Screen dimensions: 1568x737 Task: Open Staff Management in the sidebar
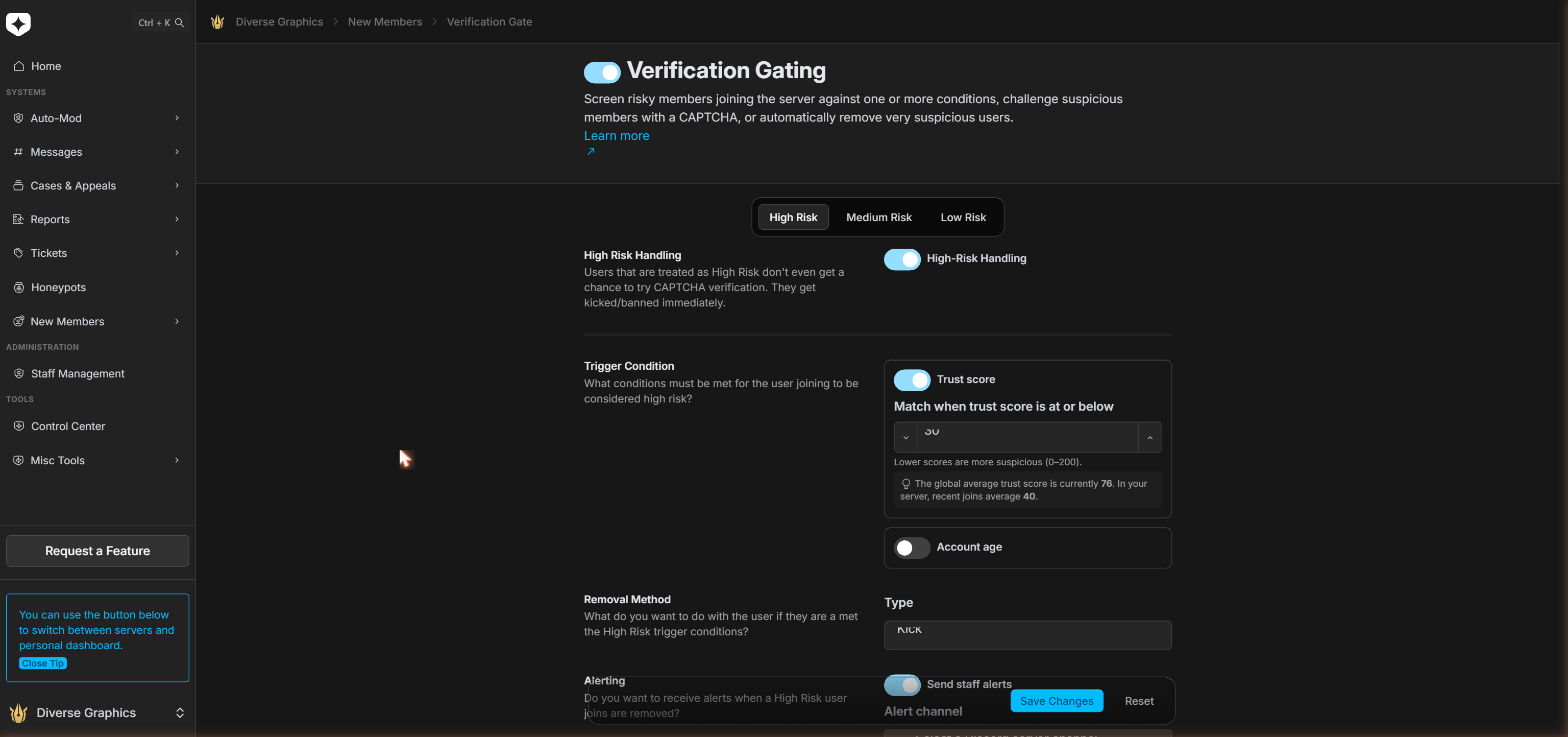click(x=97, y=373)
